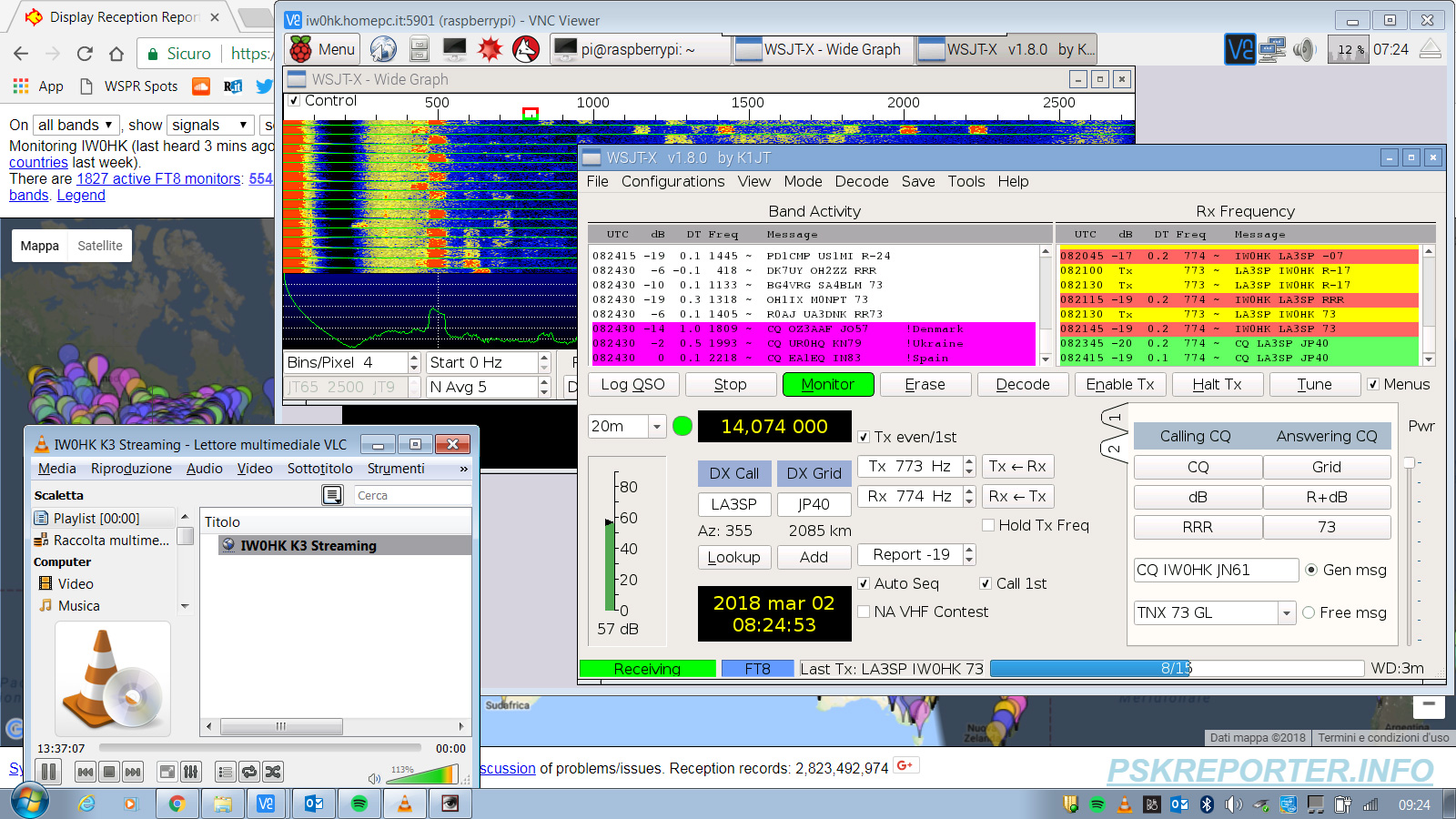This screenshot has height=819, width=1456.
Task: Toggle VLC fullscreen button
Action: click(x=167, y=772)
